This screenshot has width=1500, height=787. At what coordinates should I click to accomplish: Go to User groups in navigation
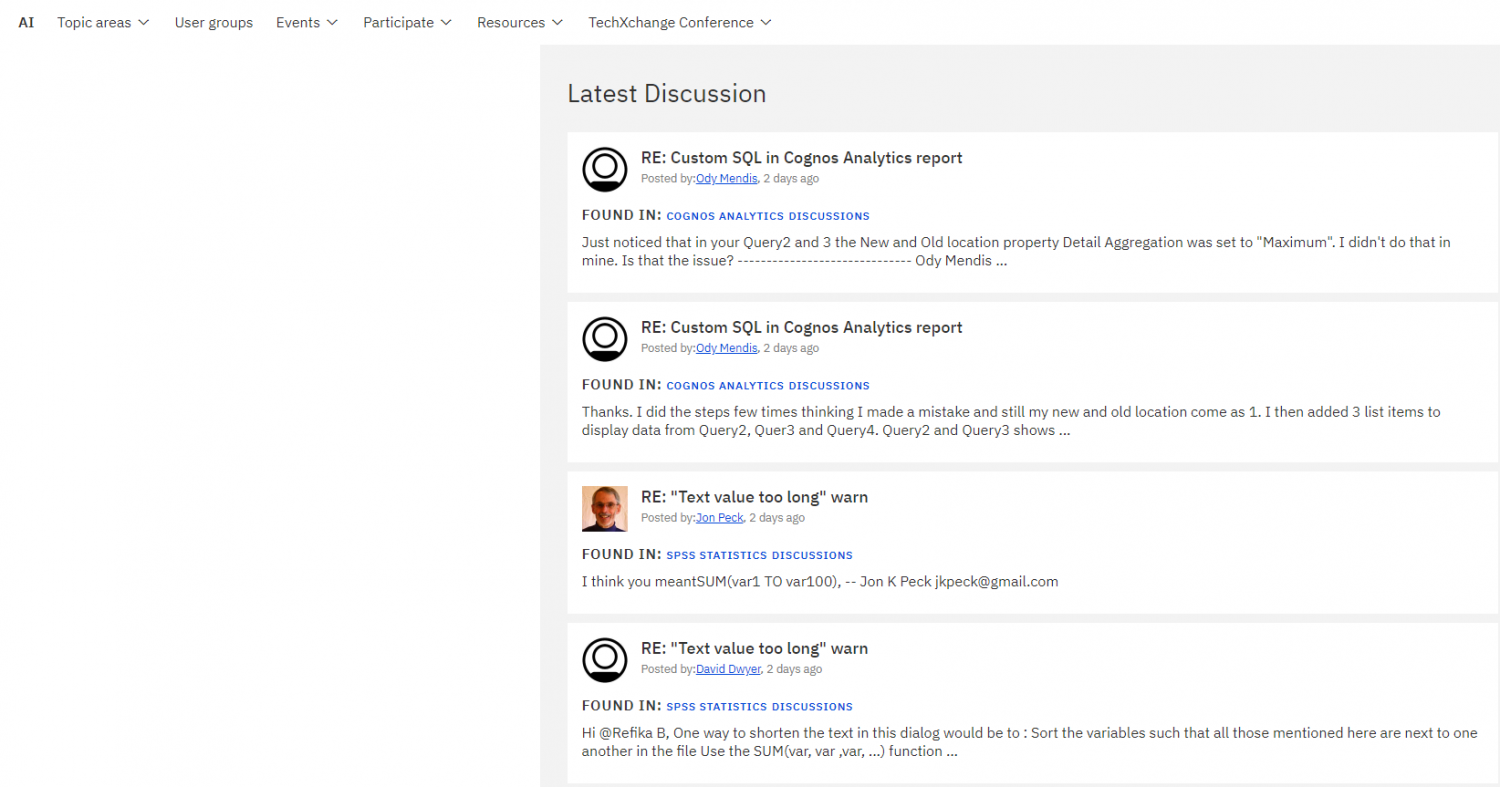click(x=213, y=22)
